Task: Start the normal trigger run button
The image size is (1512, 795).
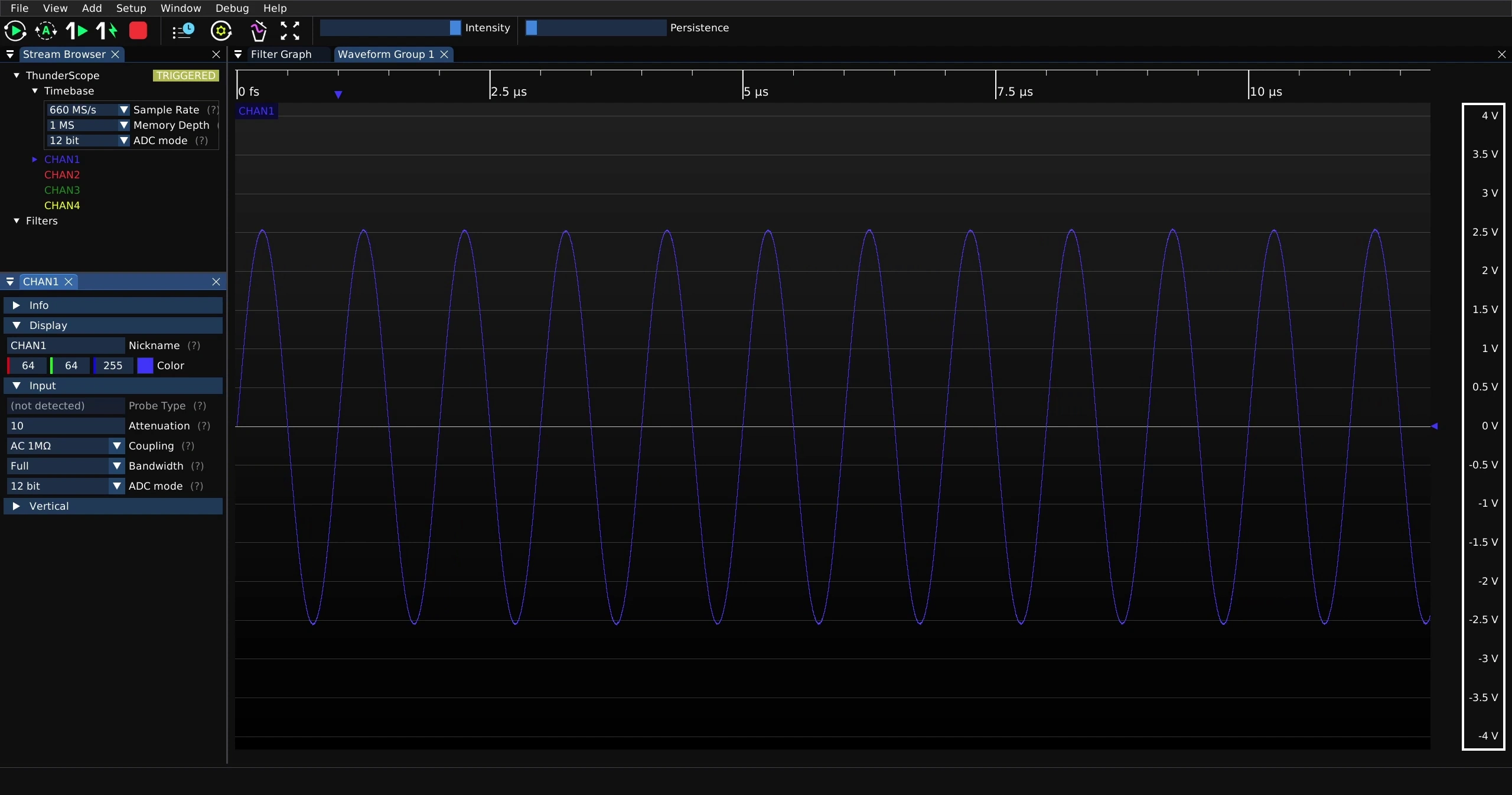Action: [15, 31]
